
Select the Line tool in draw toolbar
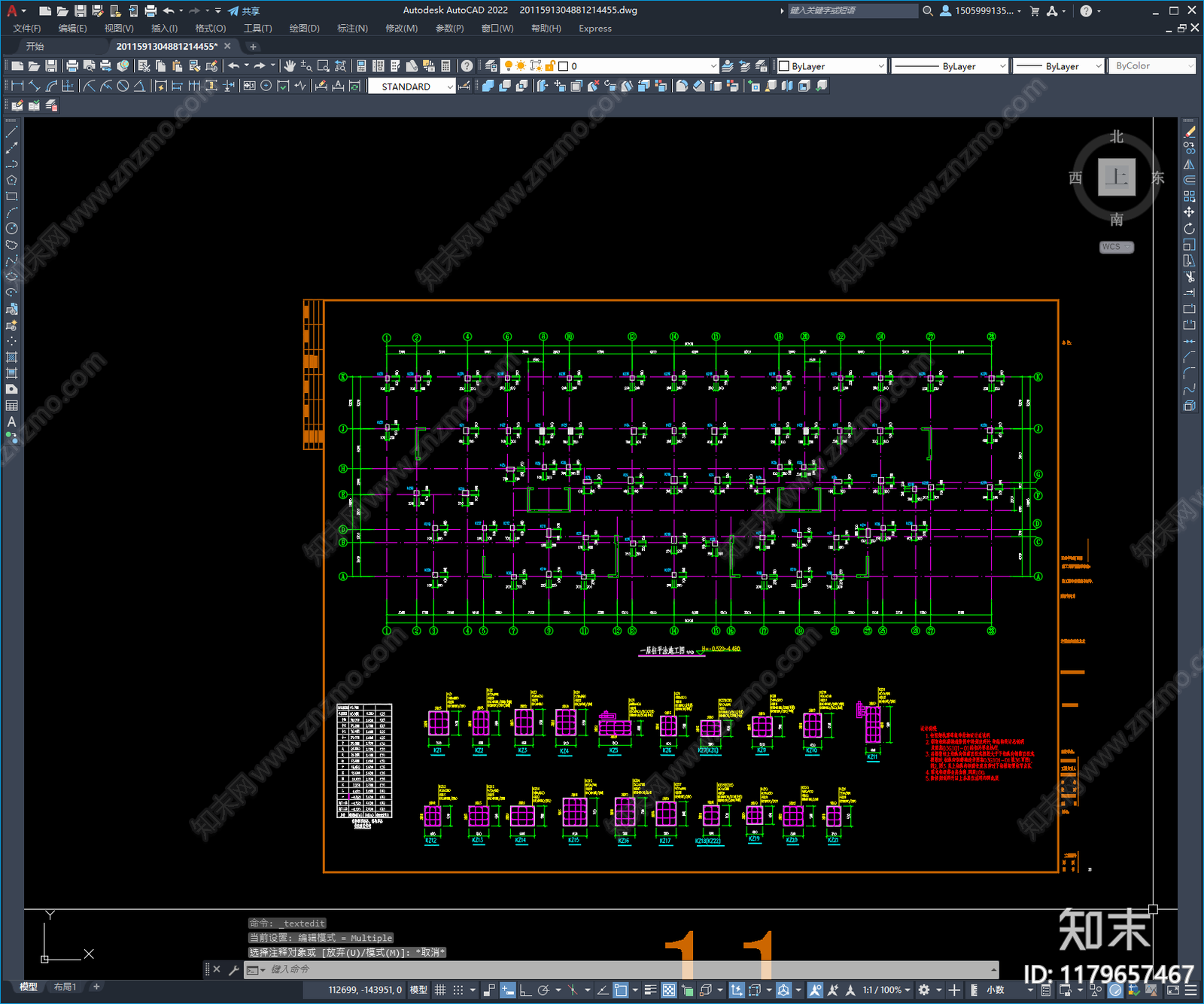pos(11,132)
